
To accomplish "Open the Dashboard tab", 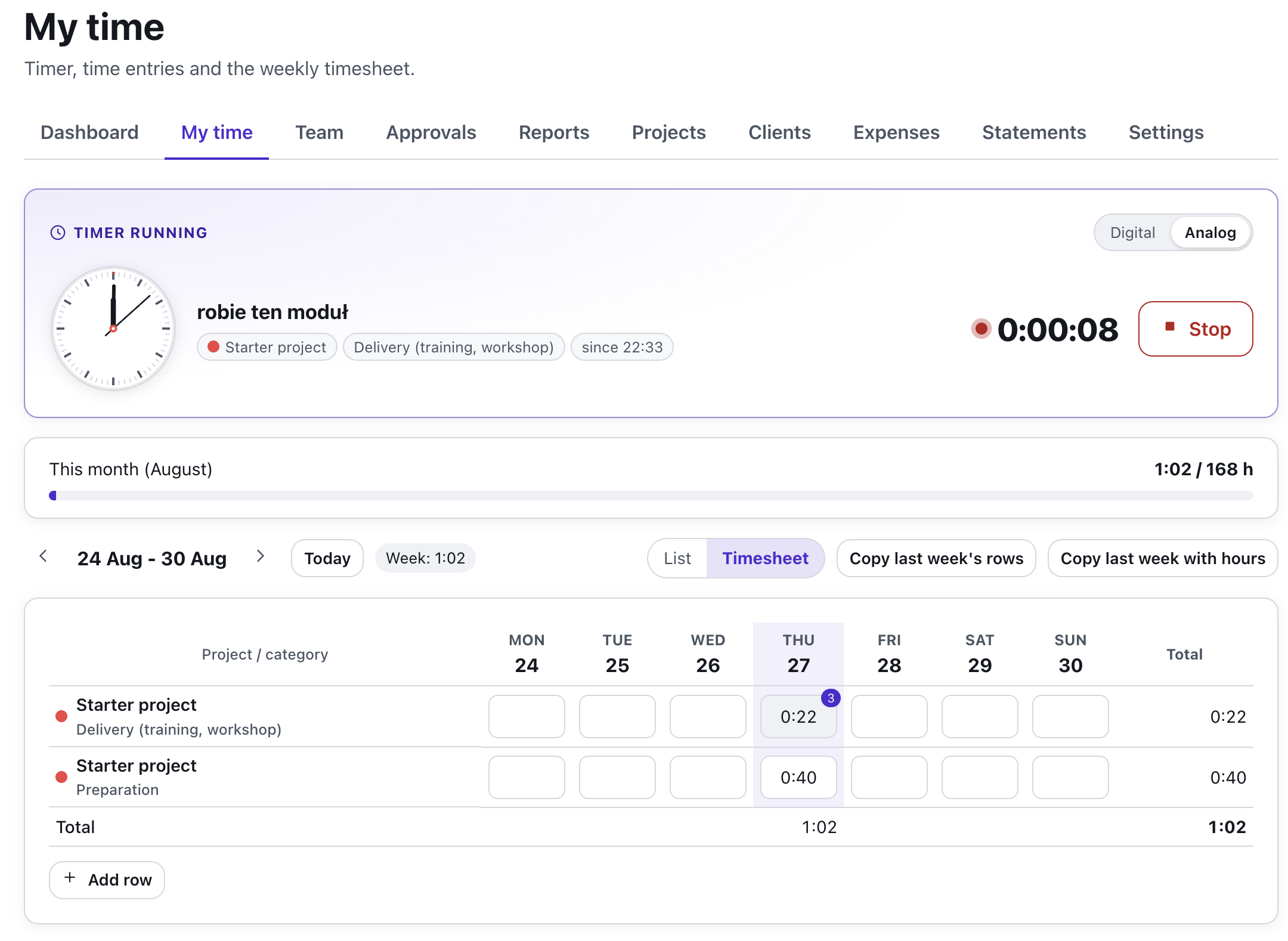I will pyautogui.click(x=89, y=132).
